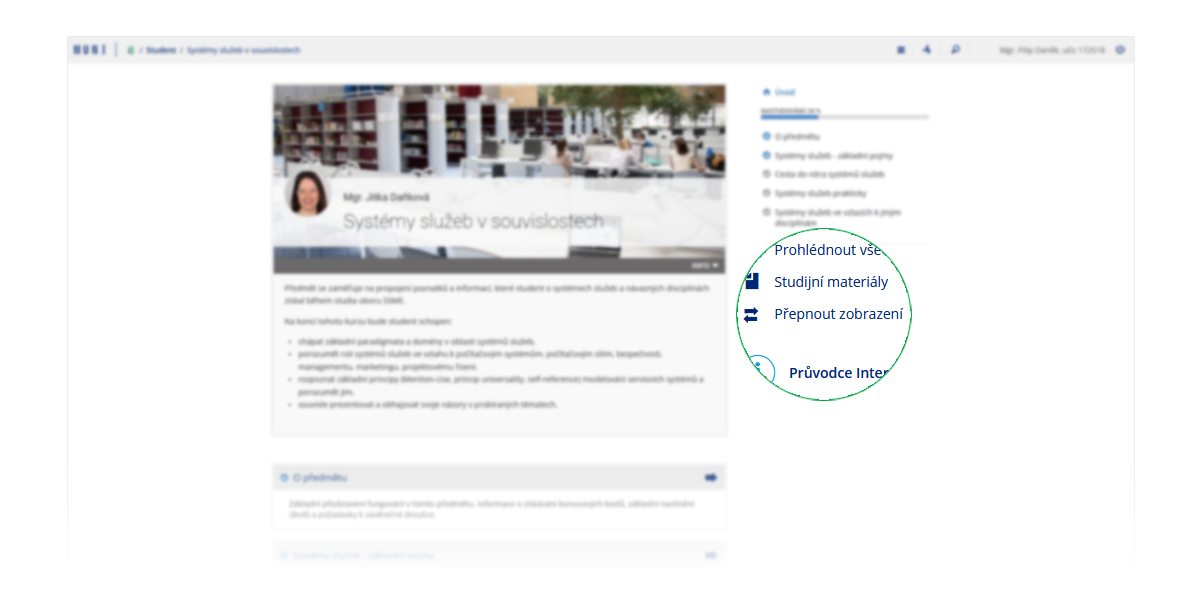Click the MUNI logo in header
Viewport: 1200px width, 600px height.
(x=90, y=50)
